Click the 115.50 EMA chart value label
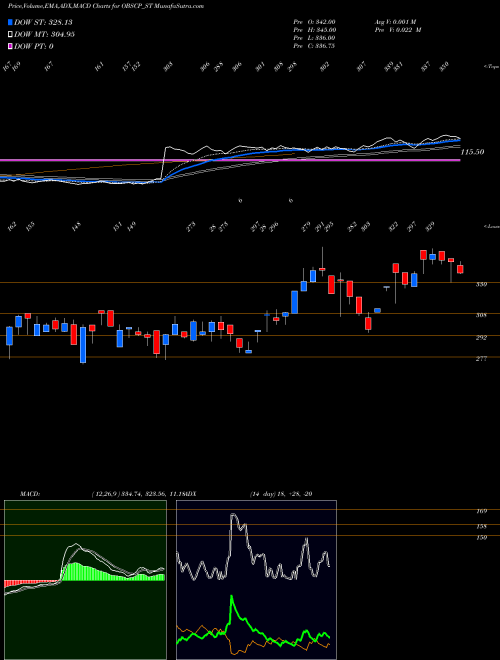 click(x=472, y=152)
